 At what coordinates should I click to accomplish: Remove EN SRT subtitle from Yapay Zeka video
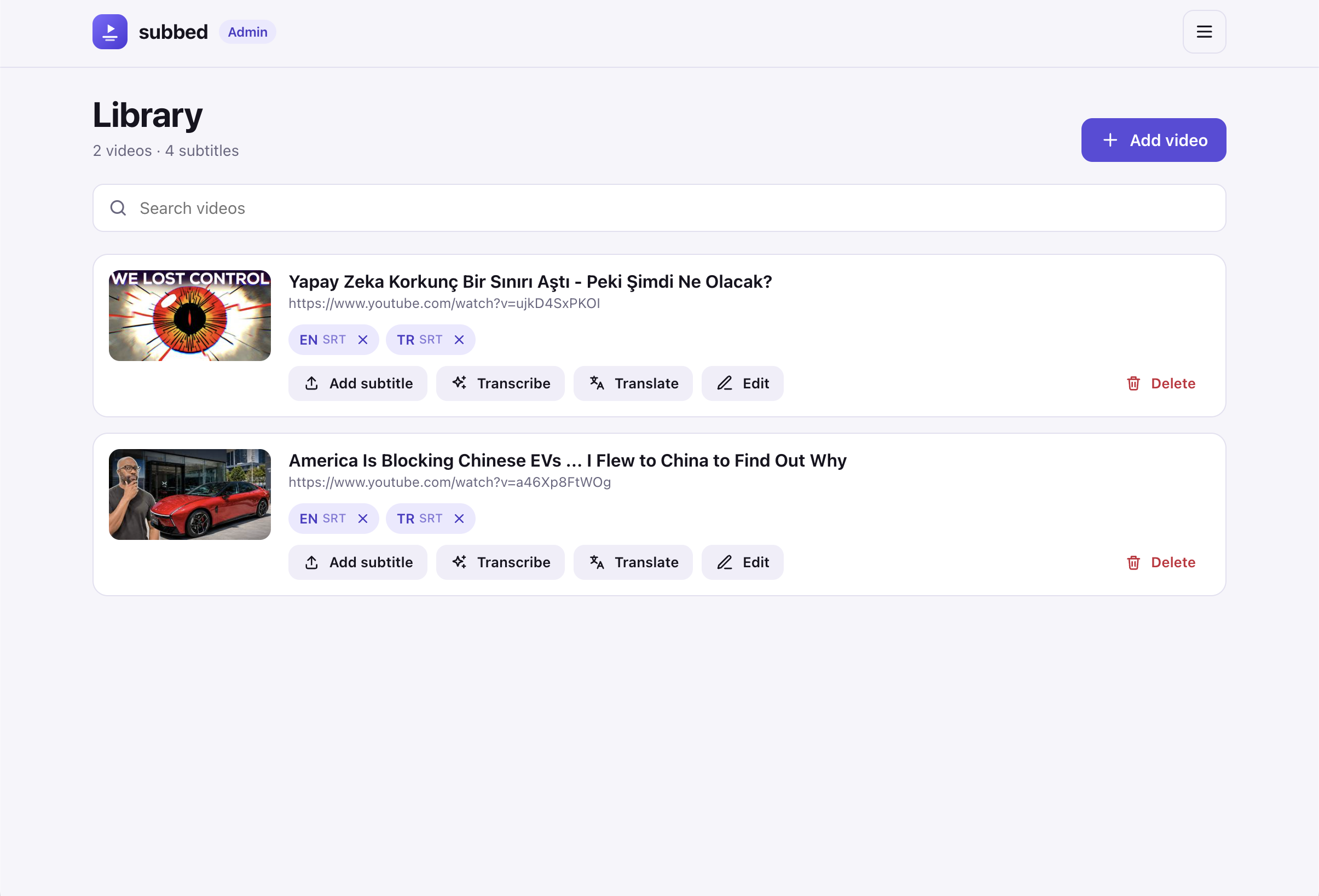[x=363, y=340]
